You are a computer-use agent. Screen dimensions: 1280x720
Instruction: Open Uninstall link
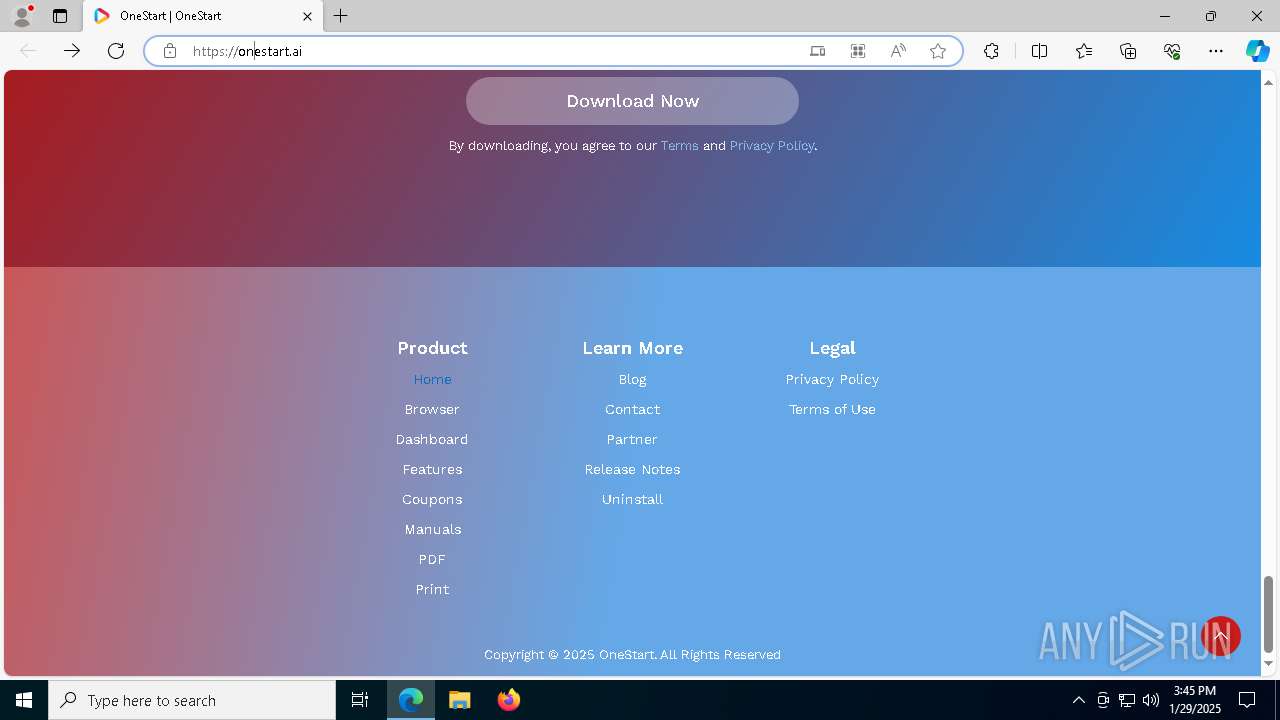[x=632, y=499]
